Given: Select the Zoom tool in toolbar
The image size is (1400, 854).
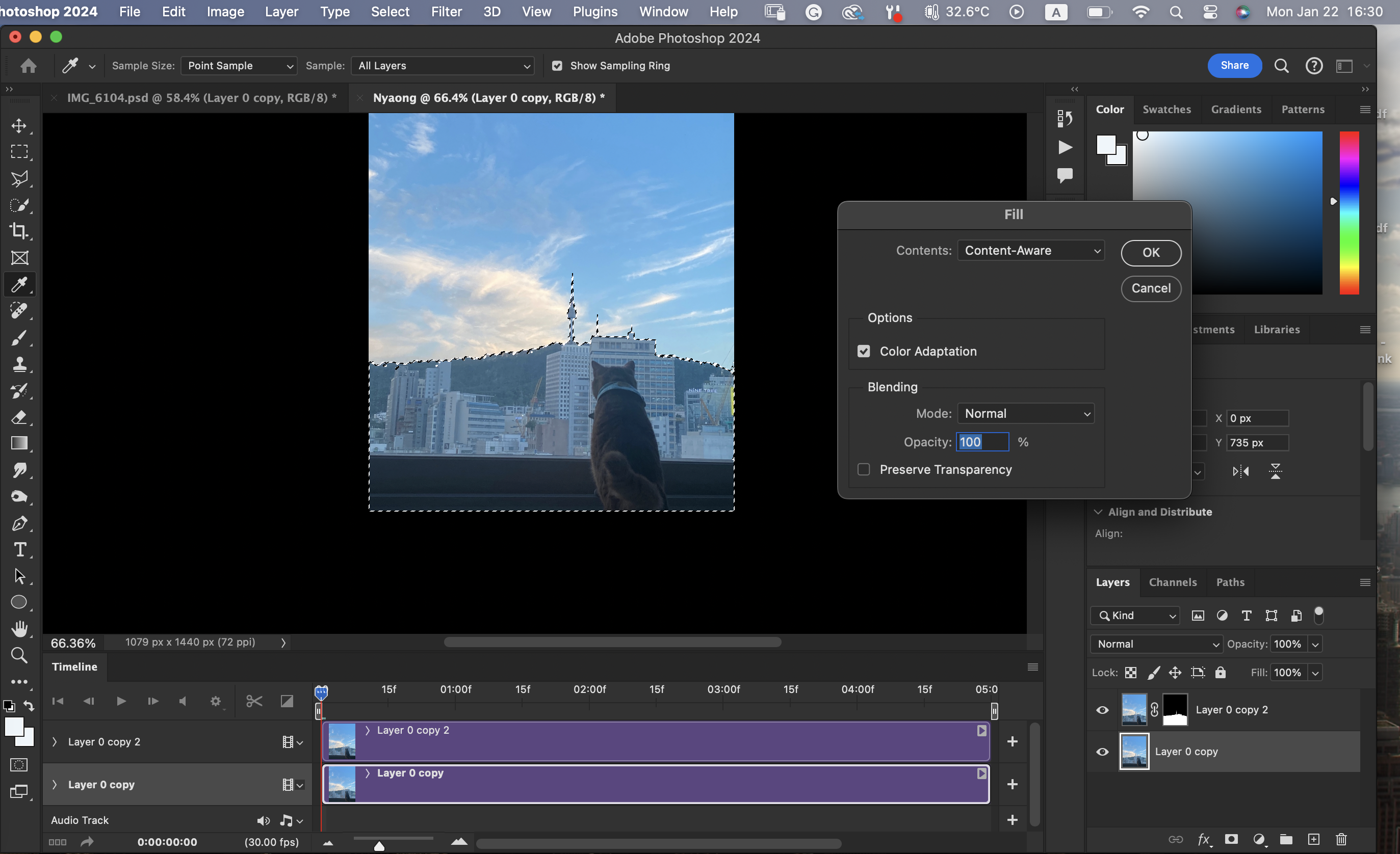Looking at the screenshot, I should click(19, 655).
